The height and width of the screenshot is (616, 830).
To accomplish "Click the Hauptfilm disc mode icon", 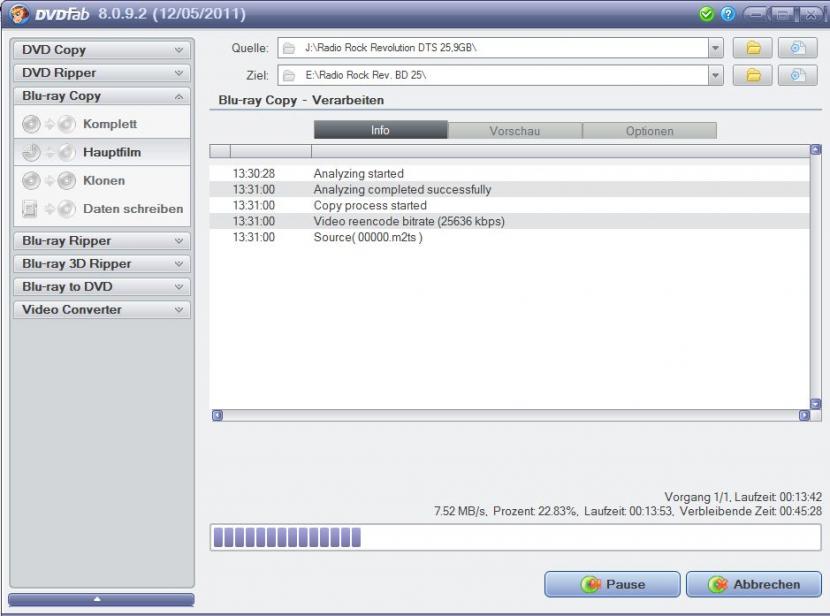I will (x=49, y=152).
